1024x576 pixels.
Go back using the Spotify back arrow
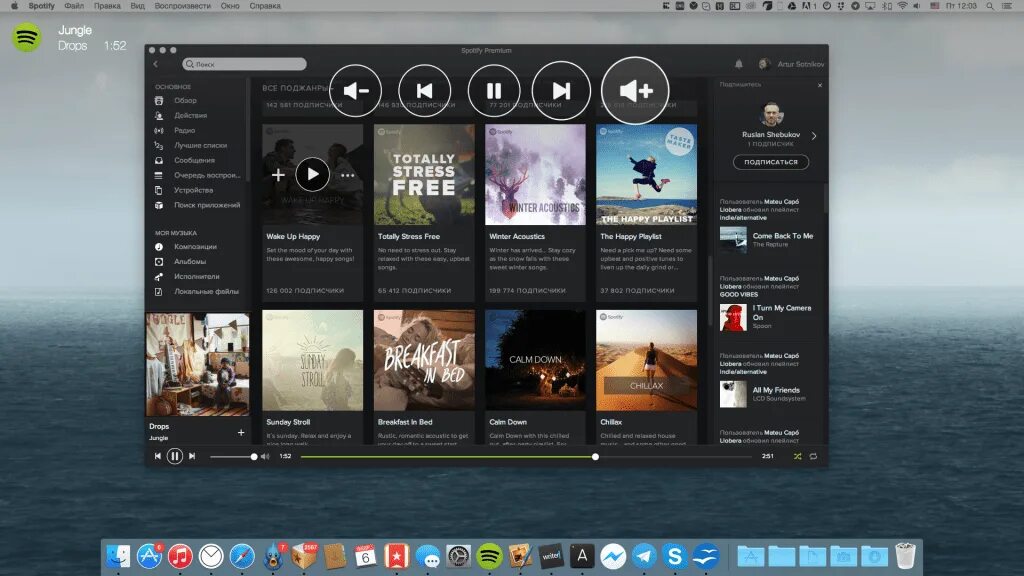155,64
